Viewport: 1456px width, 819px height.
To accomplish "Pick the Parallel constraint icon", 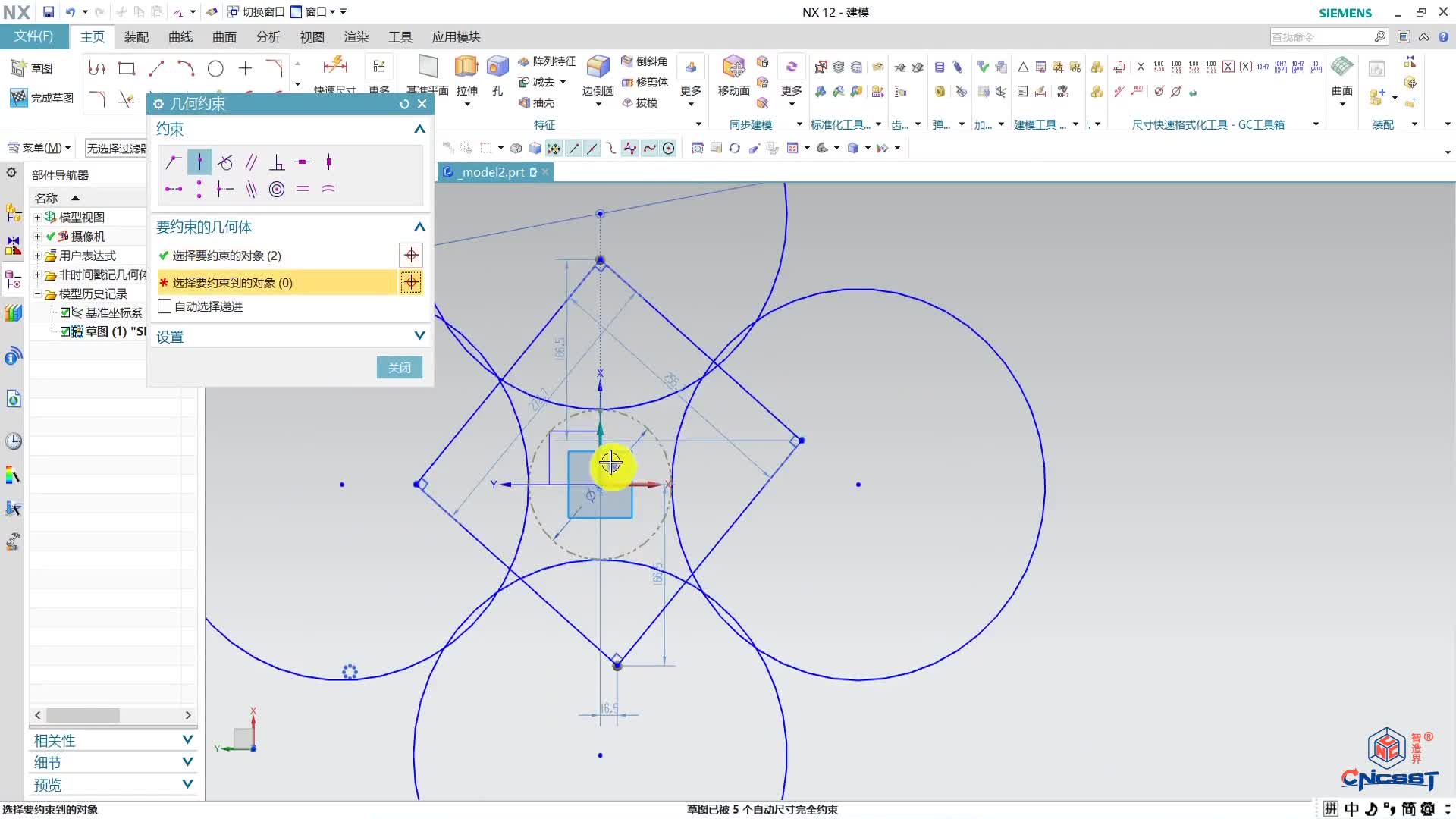I will (251, 162).
